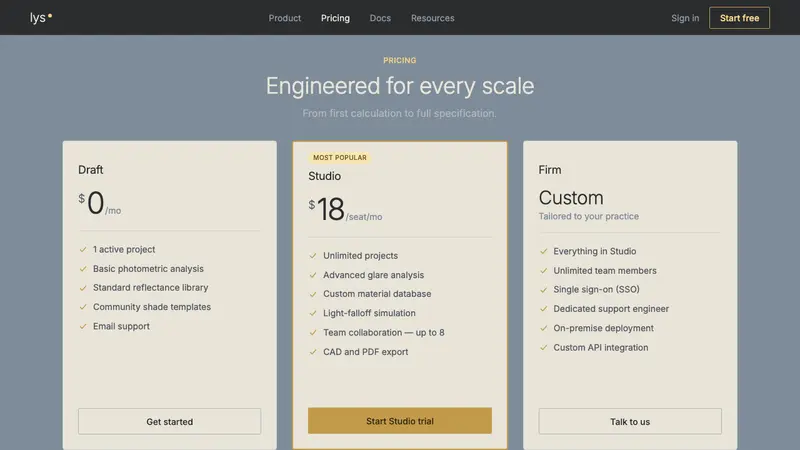Click the checkmark beside Everything in Studio
The width and height of the screenshot is (800, 450).
coord(543,251)
